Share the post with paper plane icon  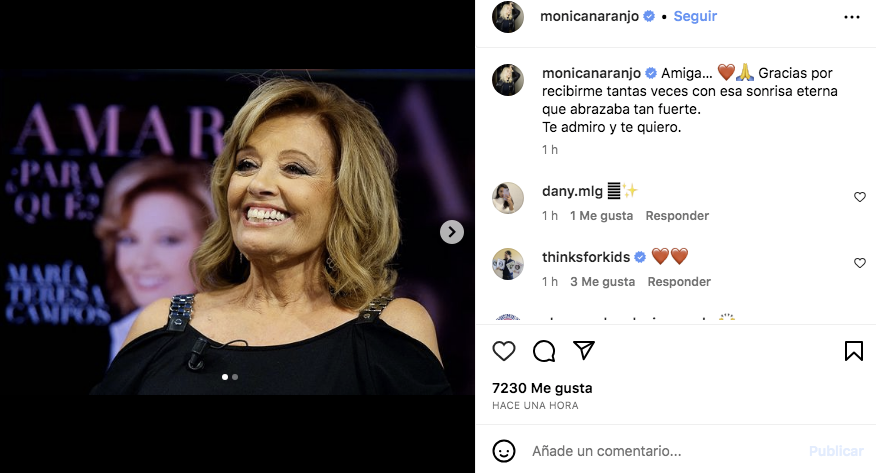pyautogui.click(x=584, y=351)
